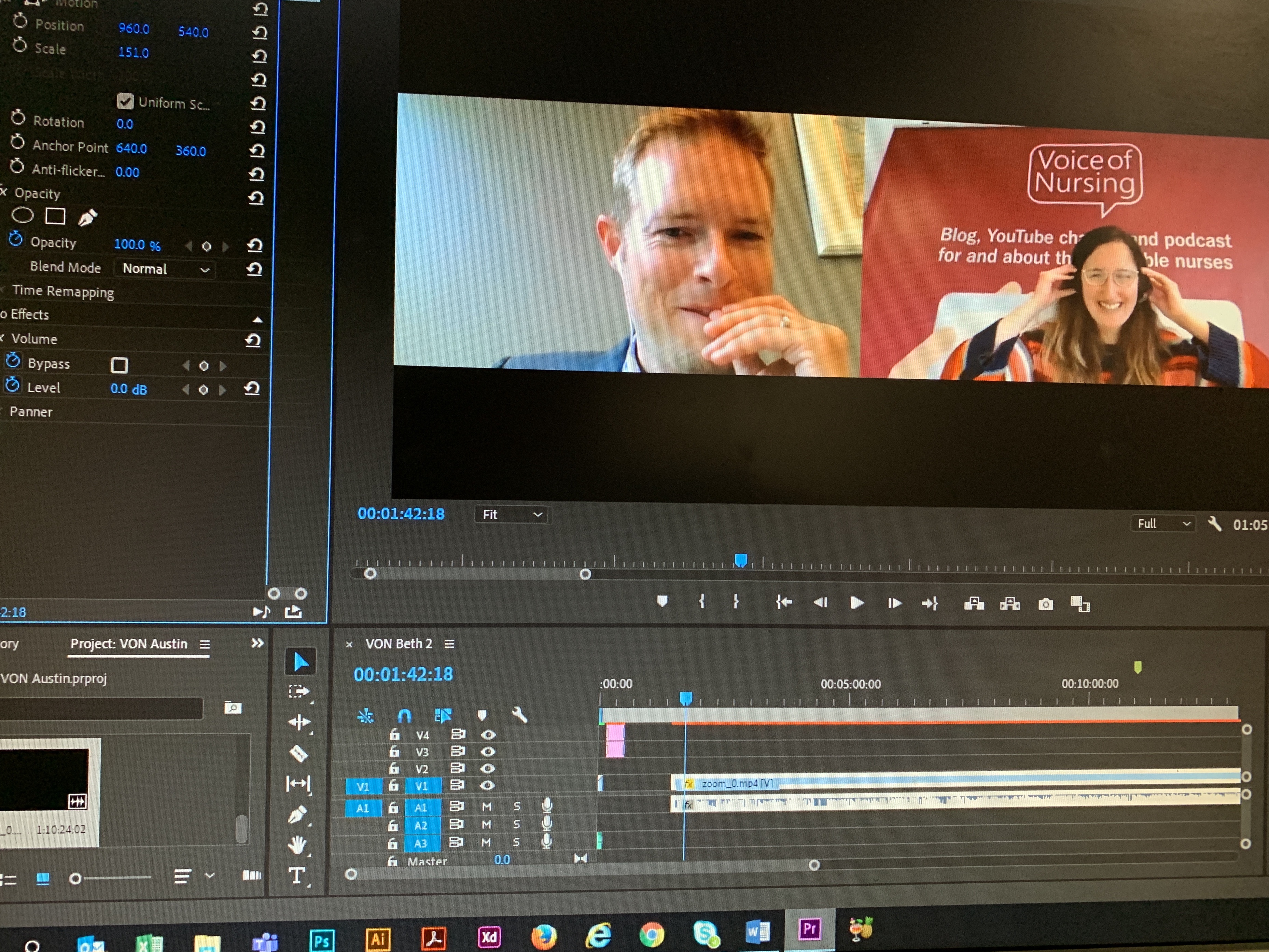Select the Pen tool in toolbar
The width and height of the screenshot is (1269, 952).
297,814
